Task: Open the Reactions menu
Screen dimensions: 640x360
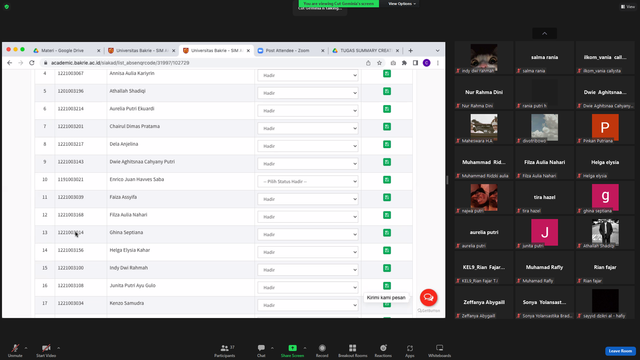Action: pos(383,350)
